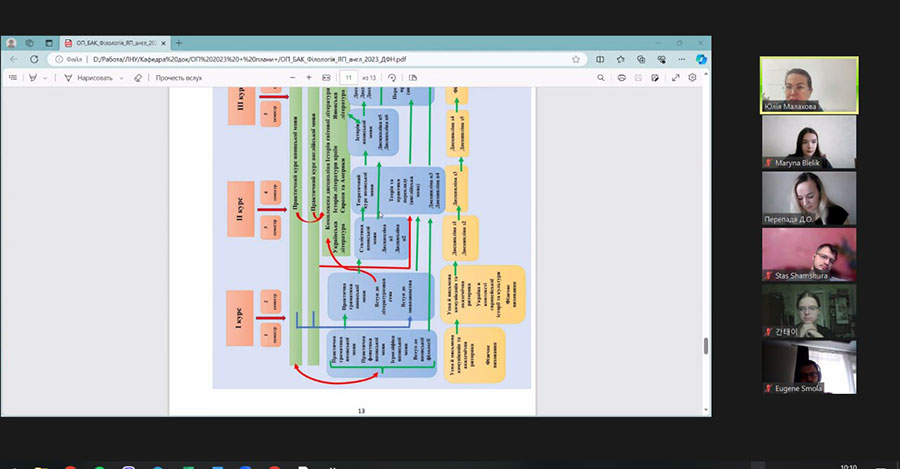Click the page number input field
Screen dimensions: 900x469
[x=349, y=77]
